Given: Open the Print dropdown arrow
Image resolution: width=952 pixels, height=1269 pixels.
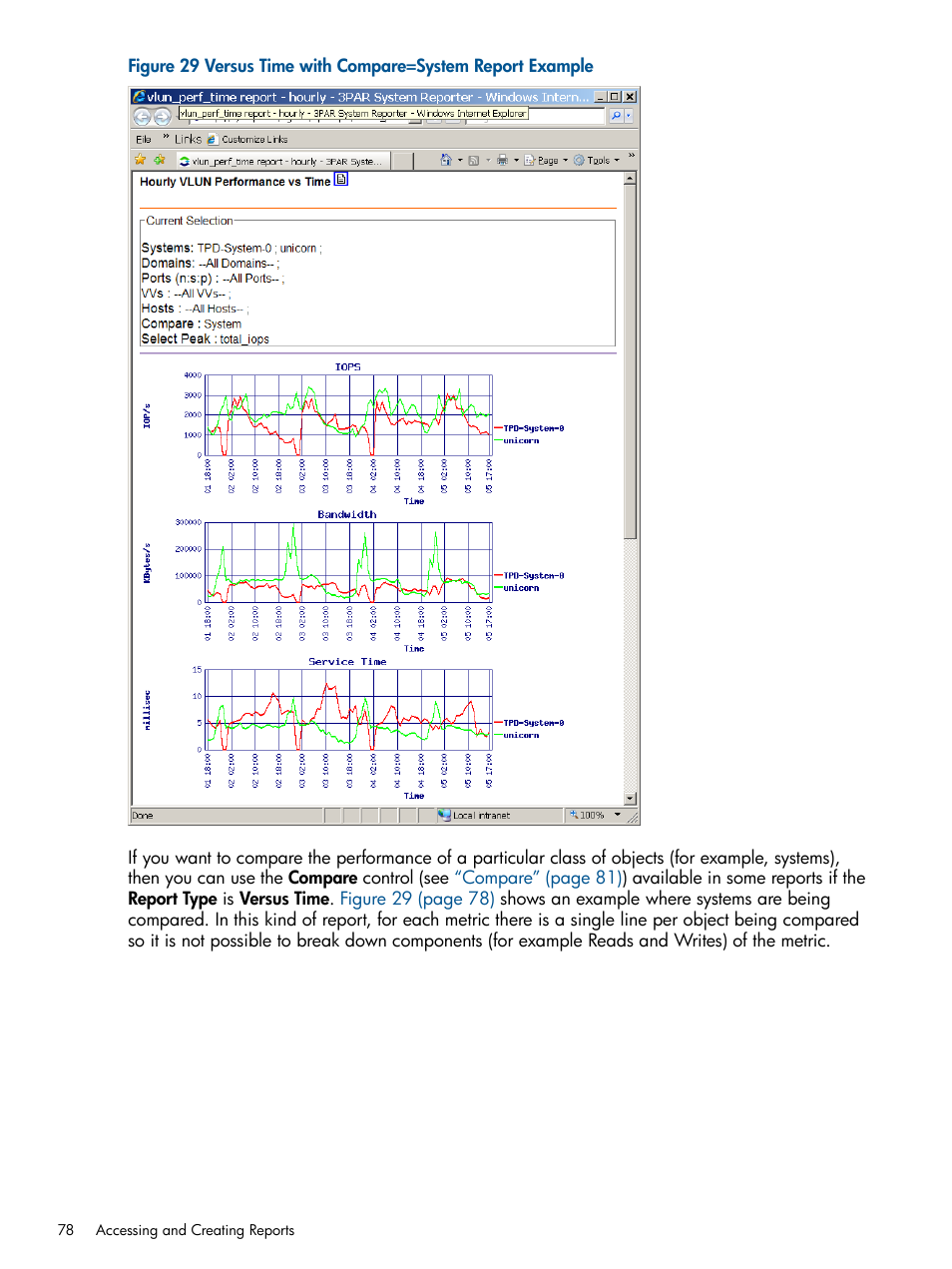Looking at the screenshot, I should (x=516, y=160).
